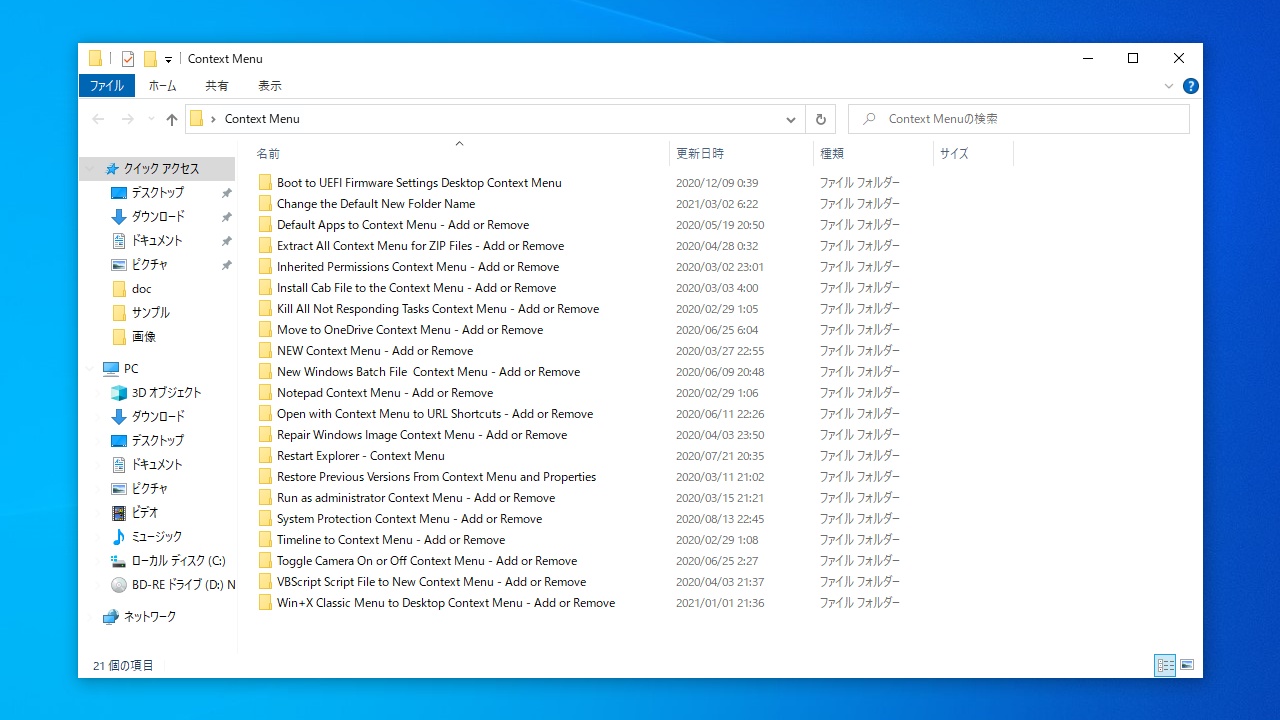This screenshot has height=720, width=1280.
Task: Click the ダウンロード icon under PC
Action: 119,417
